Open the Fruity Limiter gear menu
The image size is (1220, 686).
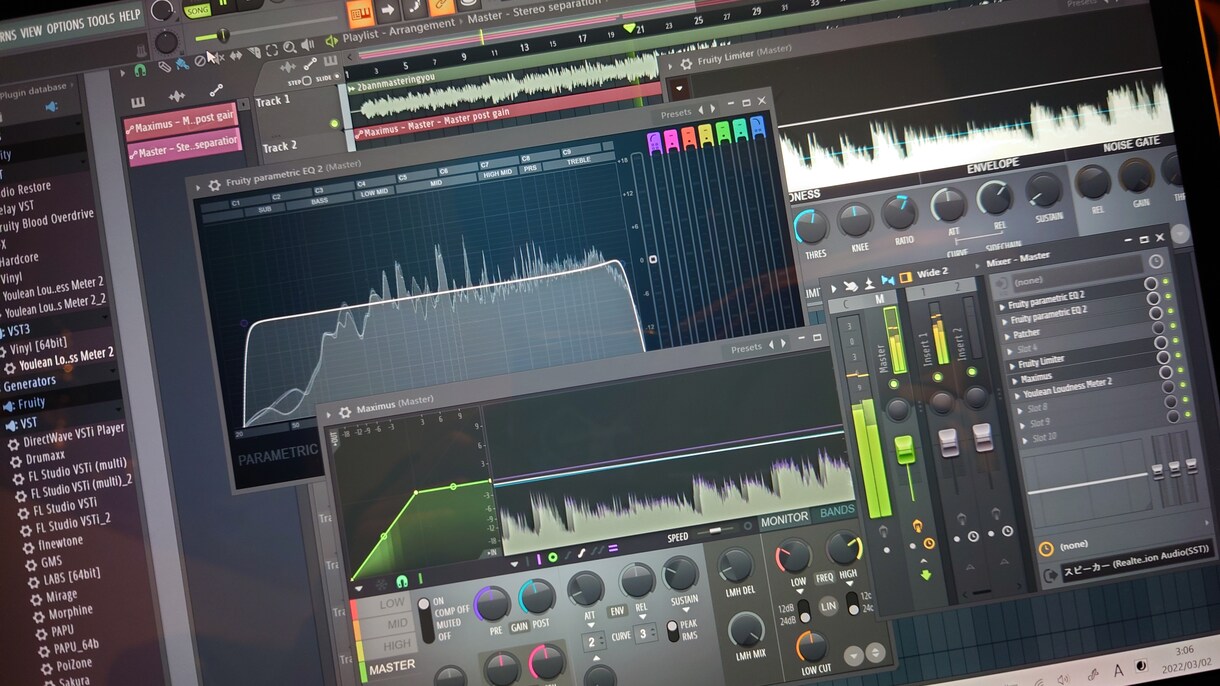[x=685, y=63]
